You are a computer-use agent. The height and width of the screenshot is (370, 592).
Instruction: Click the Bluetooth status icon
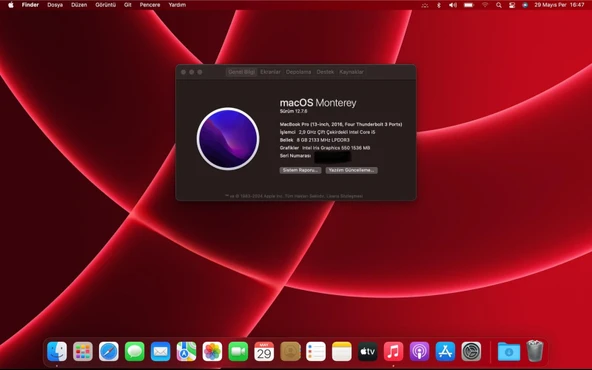(x=438, y=5)
